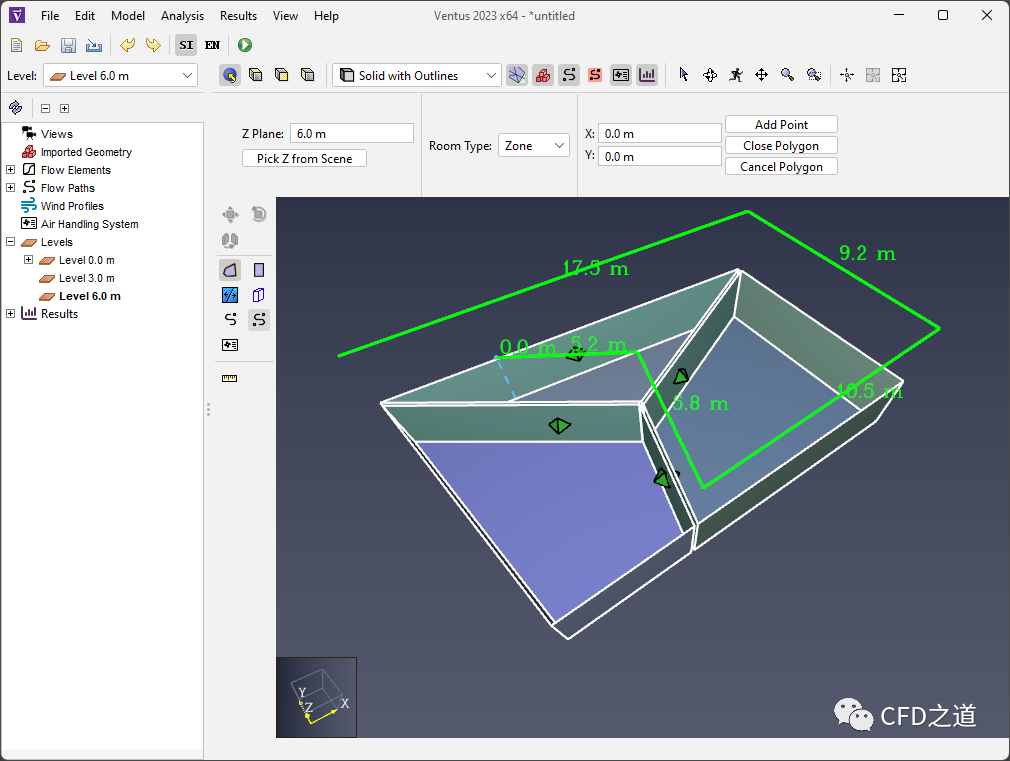Click the green Run Simulation button

click(x=245, y=45)
